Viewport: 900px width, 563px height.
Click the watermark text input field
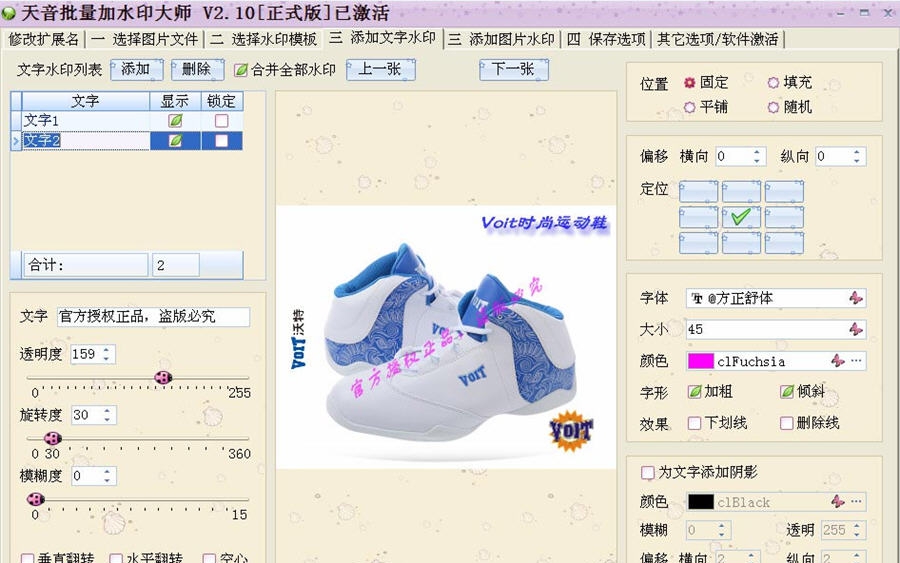(x=153, y=317)
